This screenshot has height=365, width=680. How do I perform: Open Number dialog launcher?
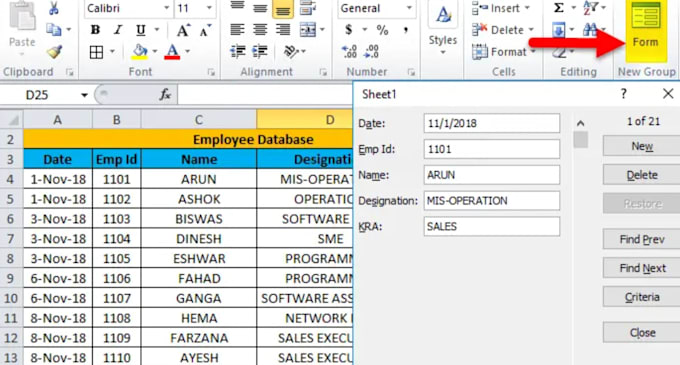pyautogui.click(x=411, y=72)
